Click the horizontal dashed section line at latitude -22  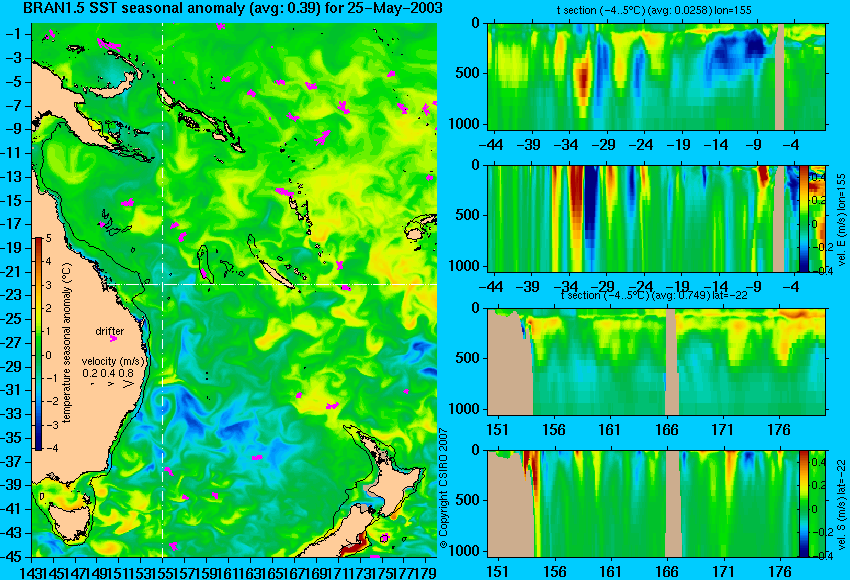point(271,284)
